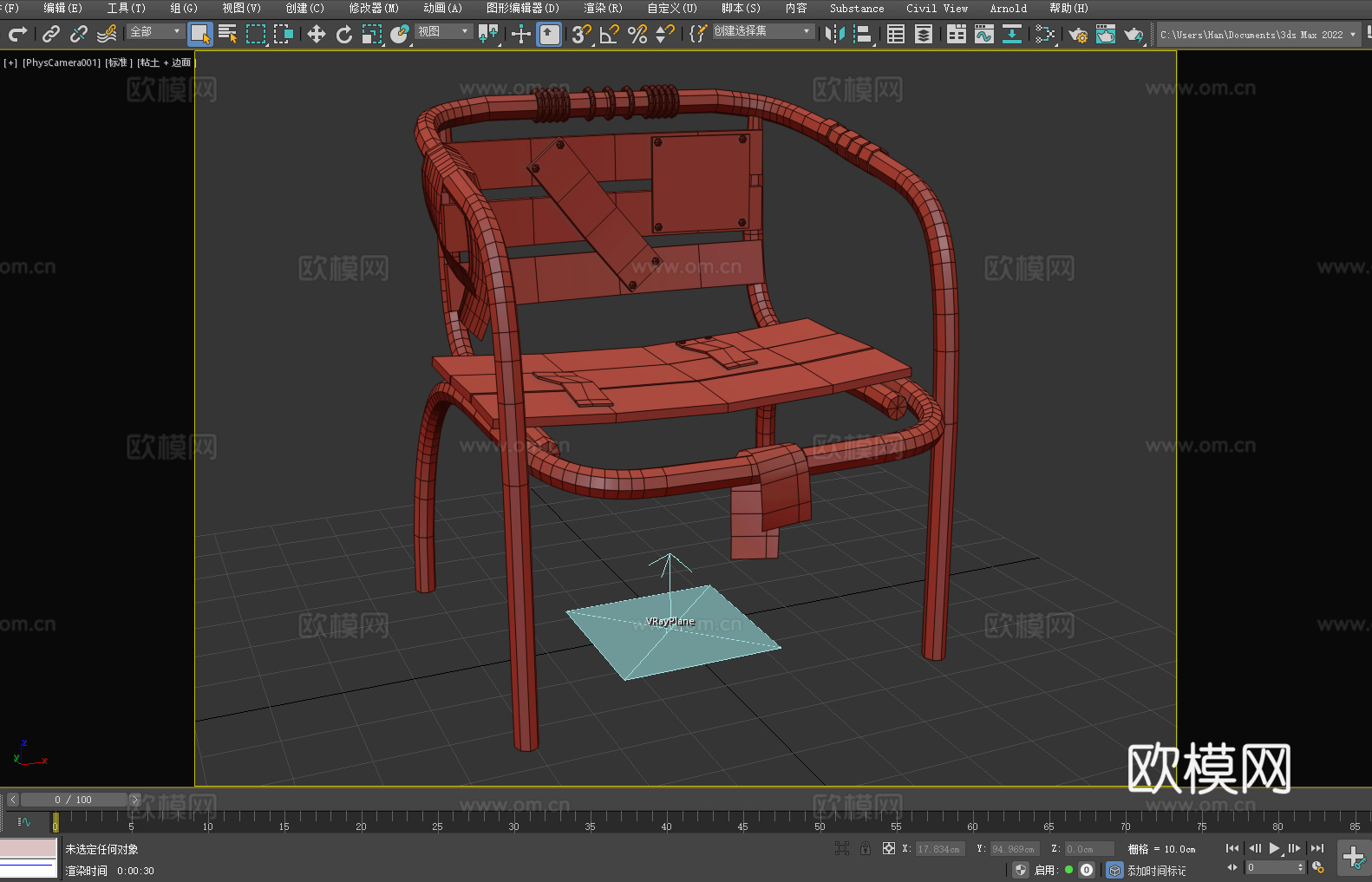1372x882 pixels.
Task: Toggle Angle Snap
Action: (x=610, y=34)
